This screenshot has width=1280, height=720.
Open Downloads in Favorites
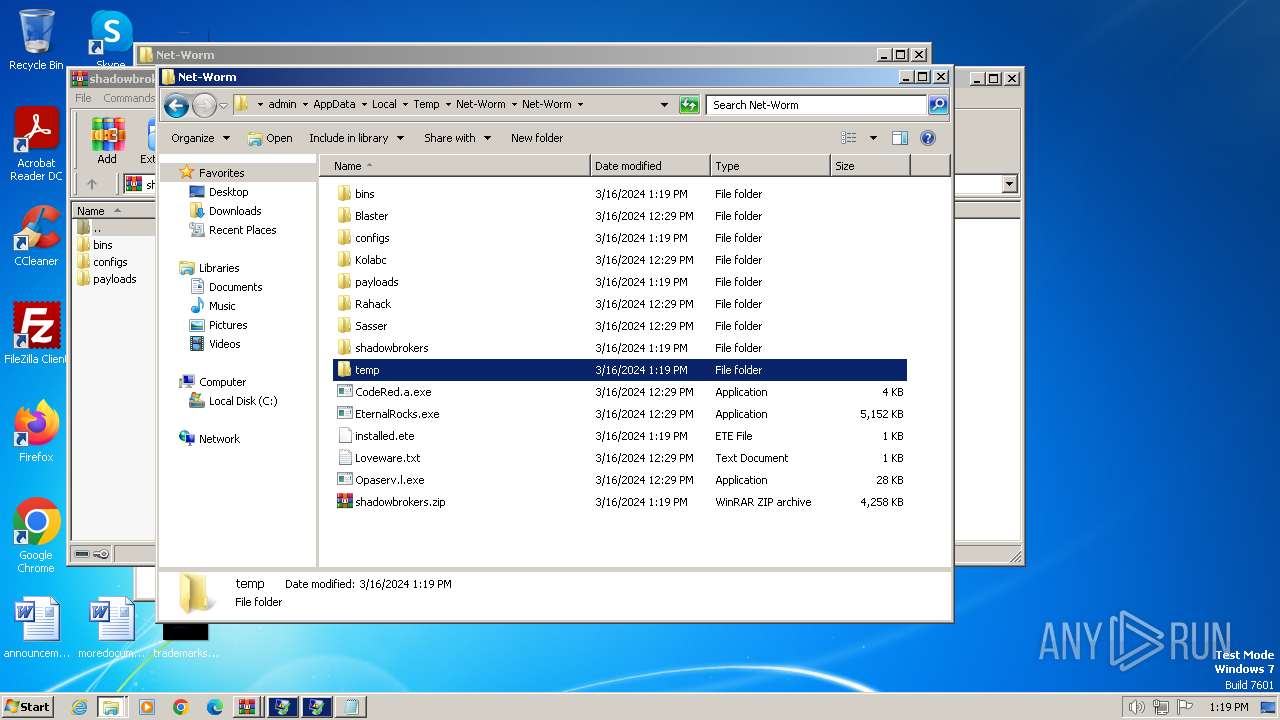point(235,211)
